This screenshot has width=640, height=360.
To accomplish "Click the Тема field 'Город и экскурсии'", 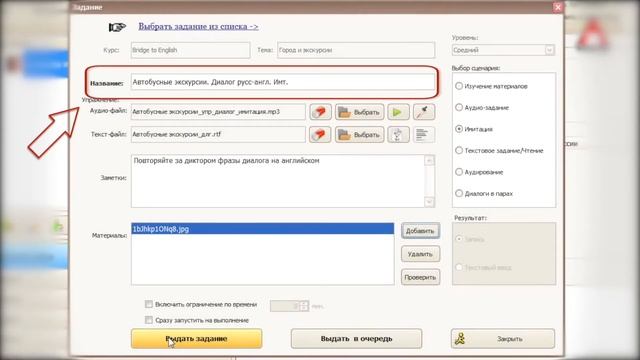I will coord(356,50).
